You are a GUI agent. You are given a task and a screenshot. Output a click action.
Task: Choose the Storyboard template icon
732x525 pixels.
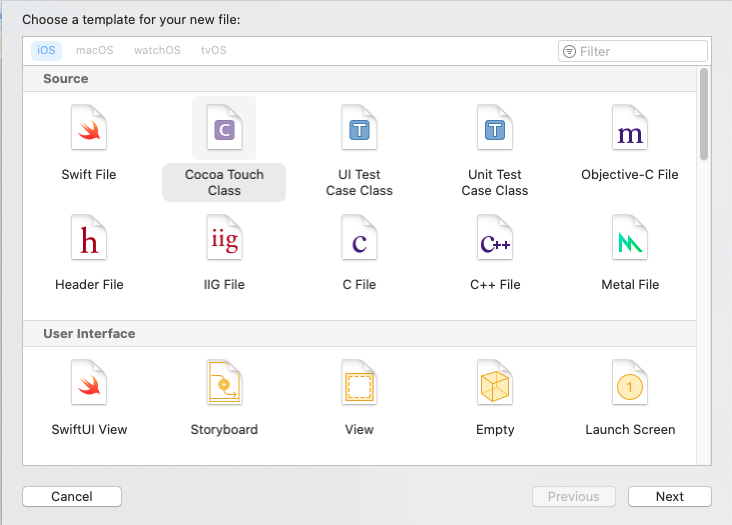tap(224, 382)
